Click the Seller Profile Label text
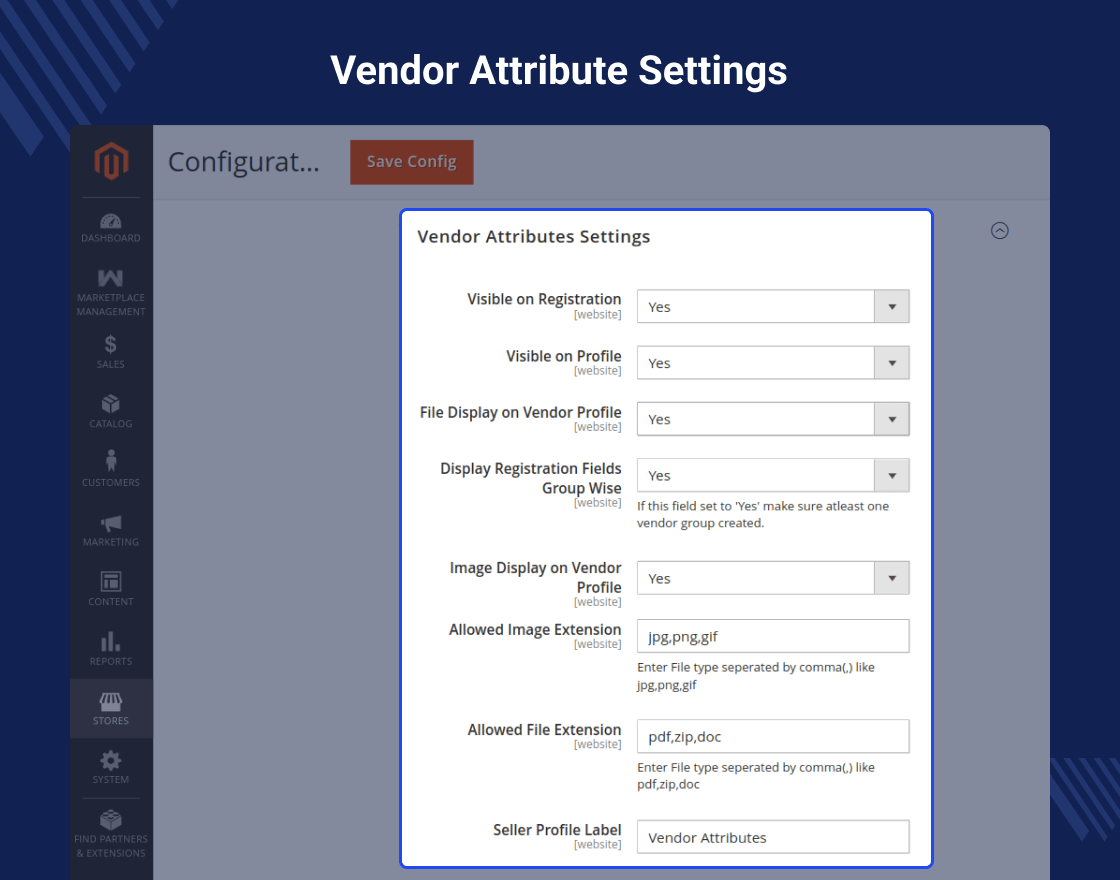The height and width of the screenshot is (880, 1120). pos(557,830)
